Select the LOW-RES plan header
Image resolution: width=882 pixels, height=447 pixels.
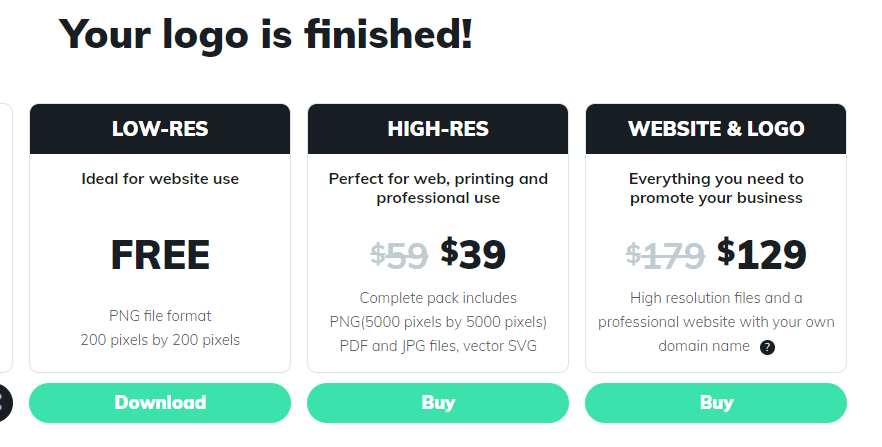pyautogui.click(x=160, y=129)
